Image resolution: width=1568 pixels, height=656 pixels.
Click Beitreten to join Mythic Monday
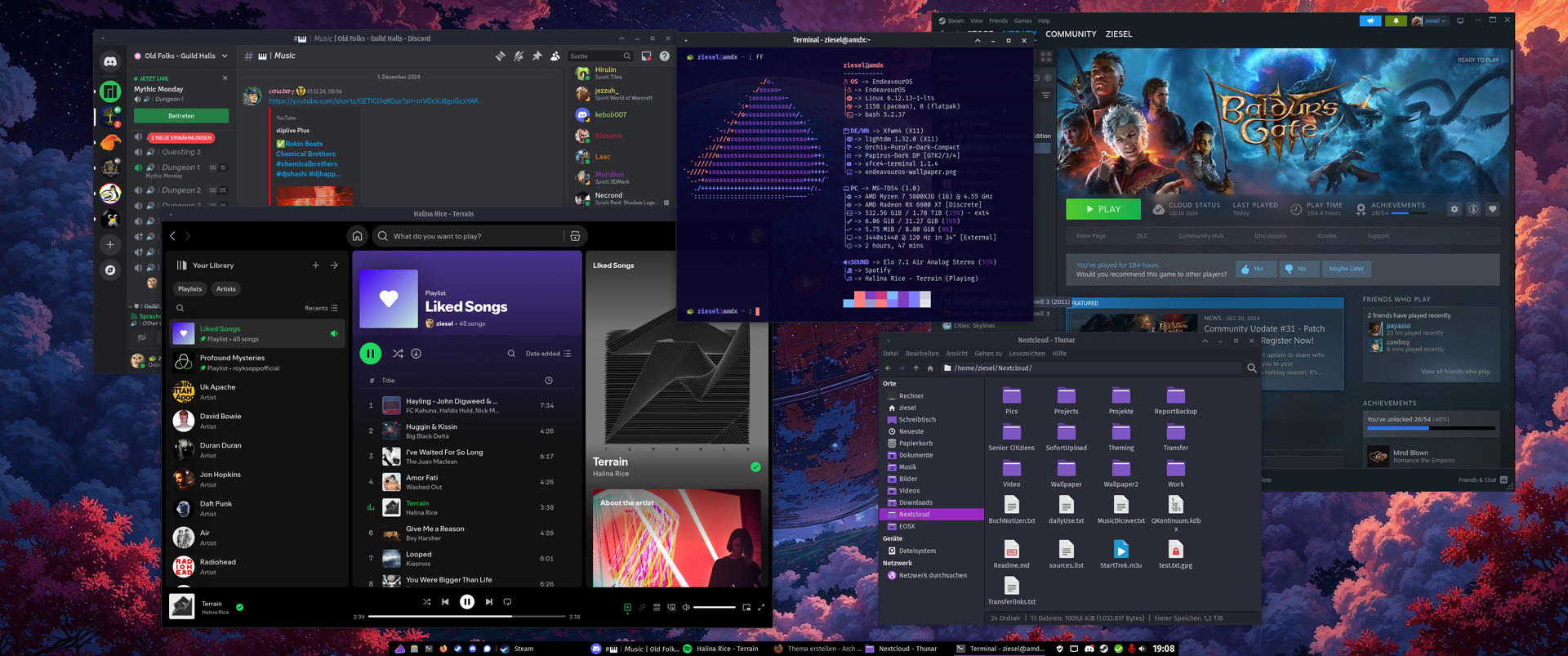coord(181,116)
